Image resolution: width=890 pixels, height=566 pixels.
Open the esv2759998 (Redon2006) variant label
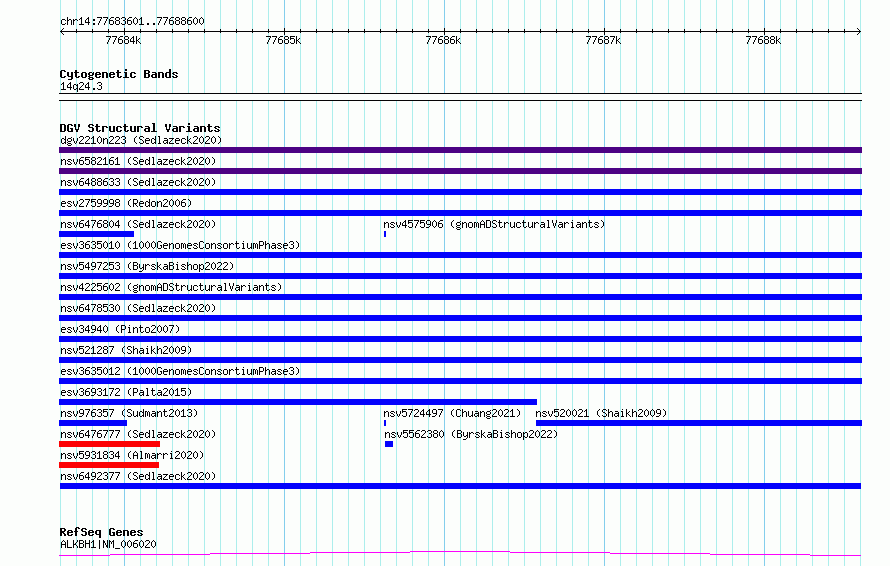126,203
